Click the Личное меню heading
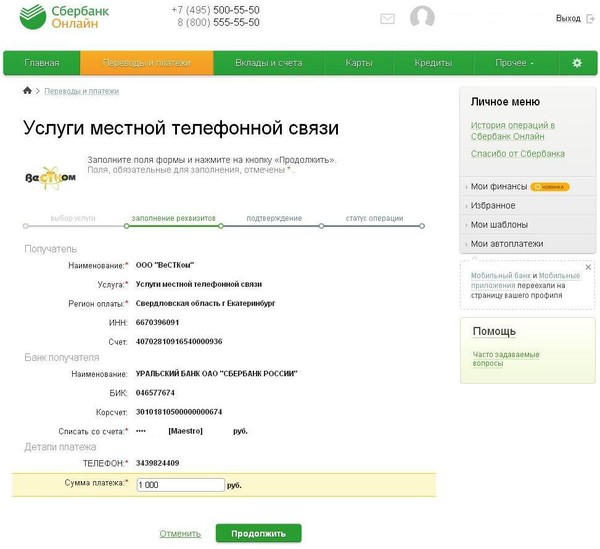The height and width of the screenshot is (549, 600). click(505, 101)
